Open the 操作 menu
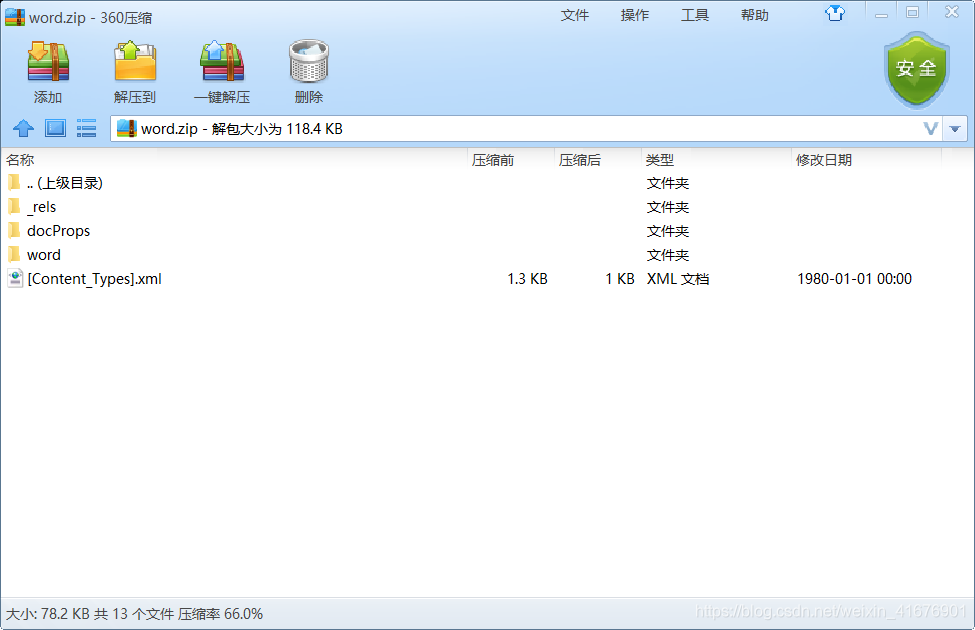Image resolution: width=975 pixels, height=630 pixels. [x=635, y=15]
